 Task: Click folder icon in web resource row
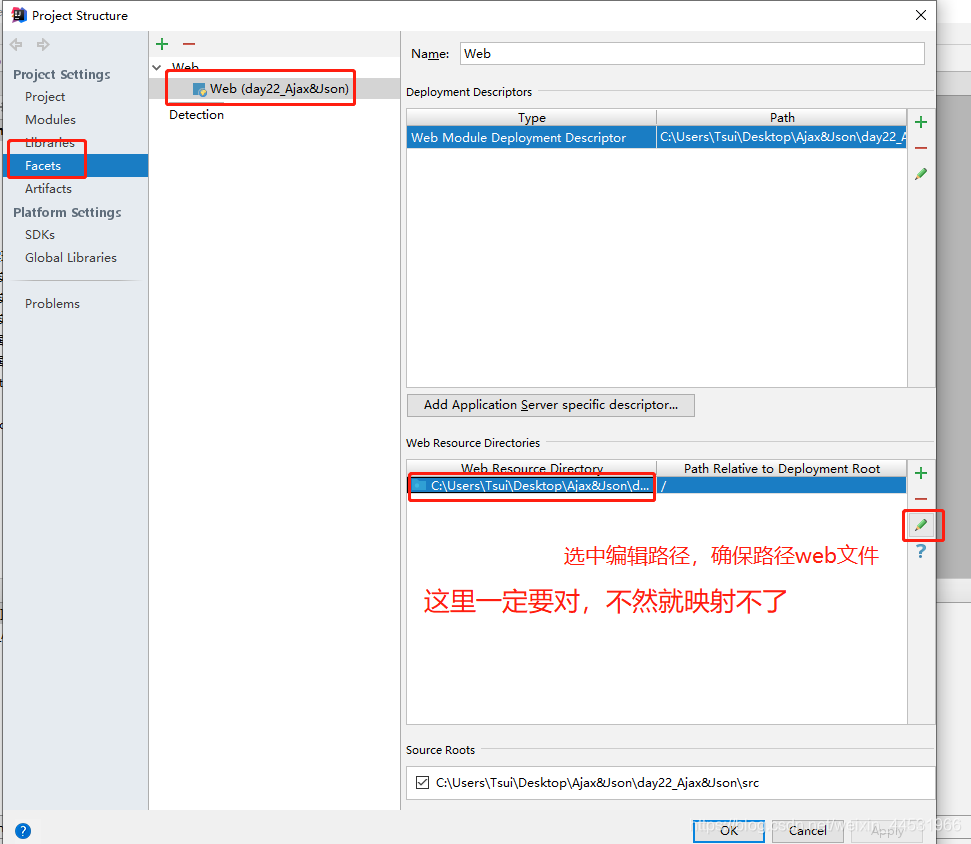pyautogui.click(x=420, y=485)
